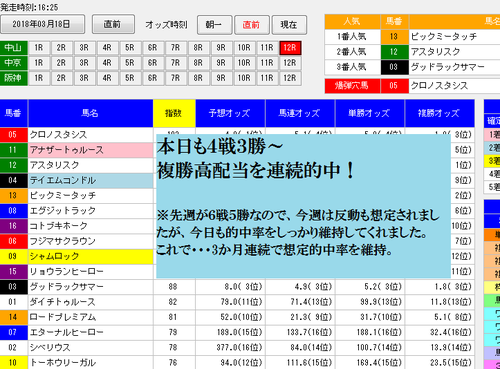Sort by the 予想オッズ column header
Image resolution: width=500 pixels, height=369 pixels.
tap(230, 113)
